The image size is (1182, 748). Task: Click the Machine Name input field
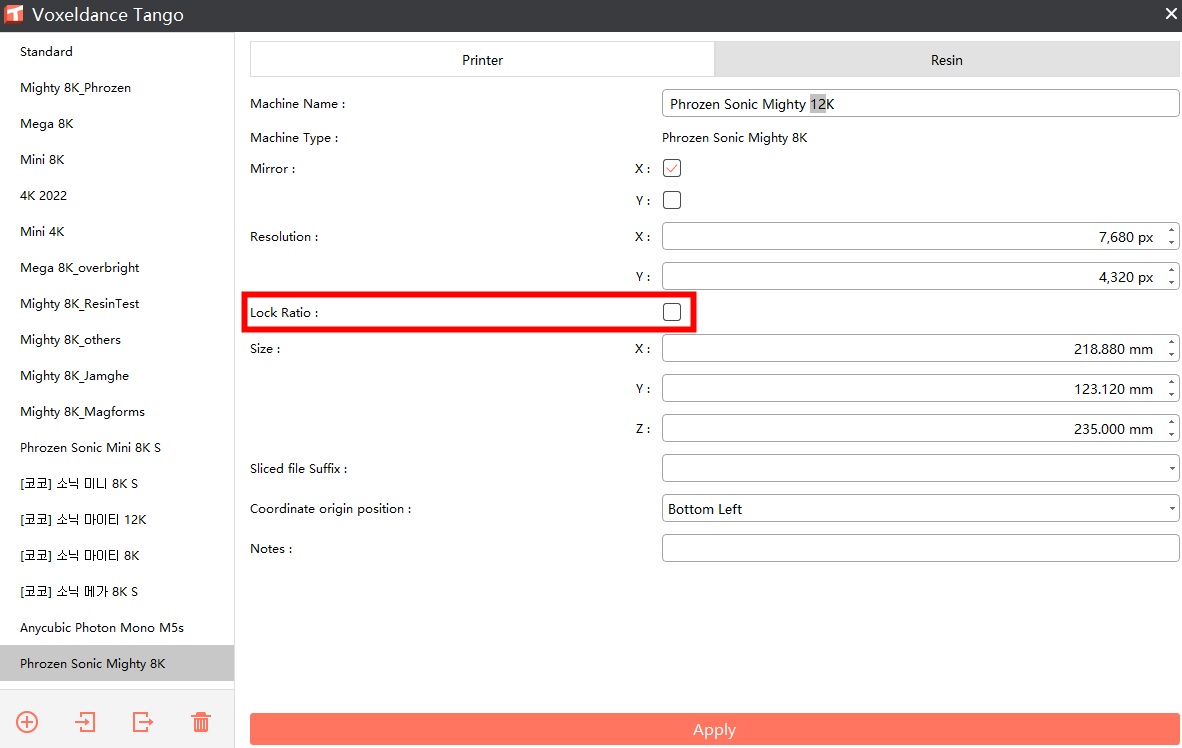[920, 103]
